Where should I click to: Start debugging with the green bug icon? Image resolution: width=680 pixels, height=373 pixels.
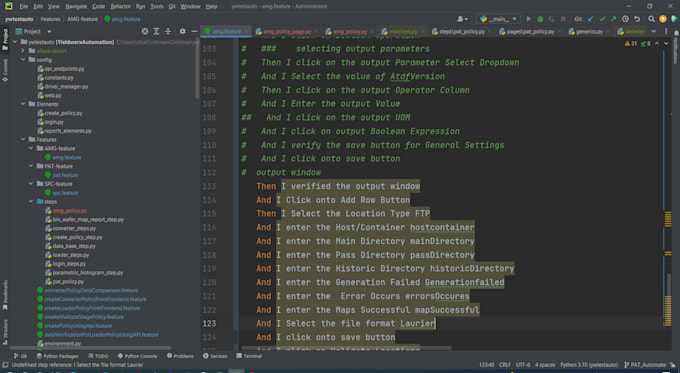pos(540,19)
